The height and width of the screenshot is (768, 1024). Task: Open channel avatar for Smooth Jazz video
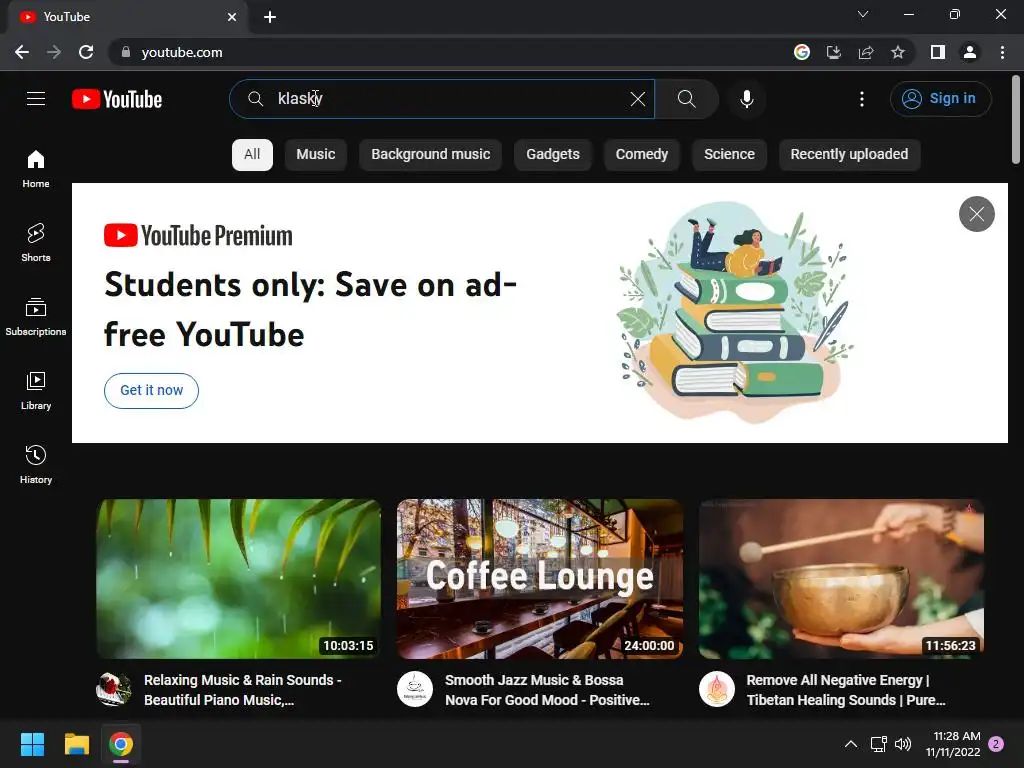[x=415, y=689]
